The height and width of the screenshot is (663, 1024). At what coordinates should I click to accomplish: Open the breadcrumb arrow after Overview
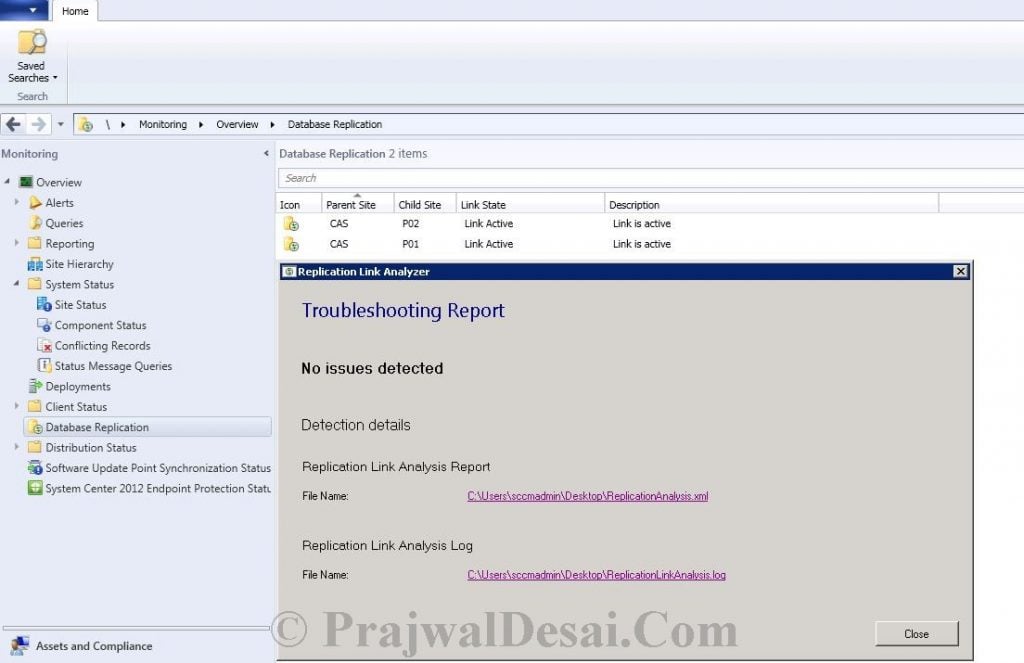point(272,124)
